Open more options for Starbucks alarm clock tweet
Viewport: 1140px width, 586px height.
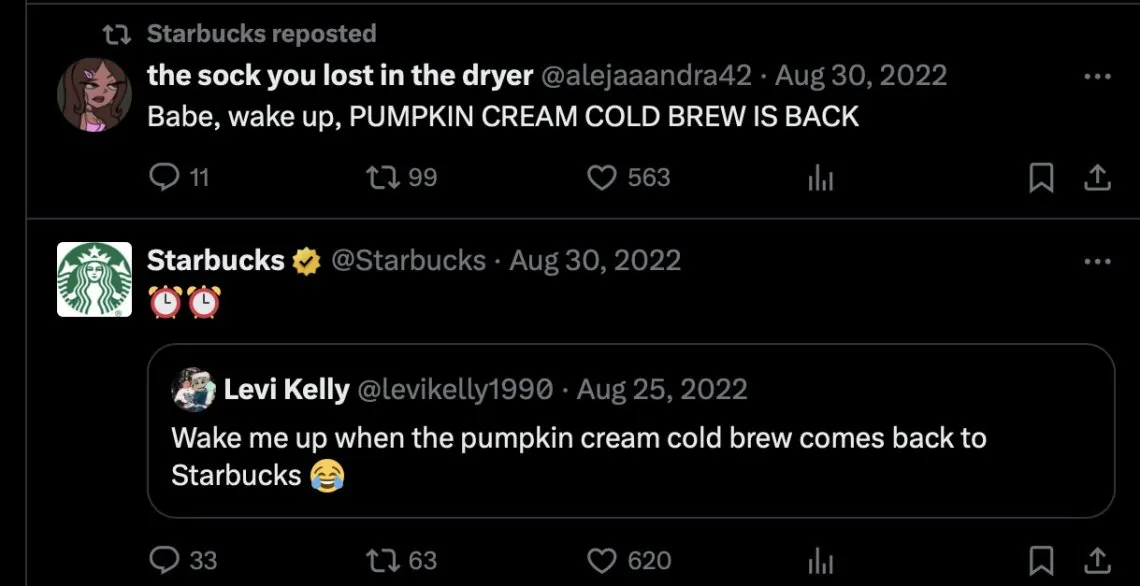tap(1097, 260)
